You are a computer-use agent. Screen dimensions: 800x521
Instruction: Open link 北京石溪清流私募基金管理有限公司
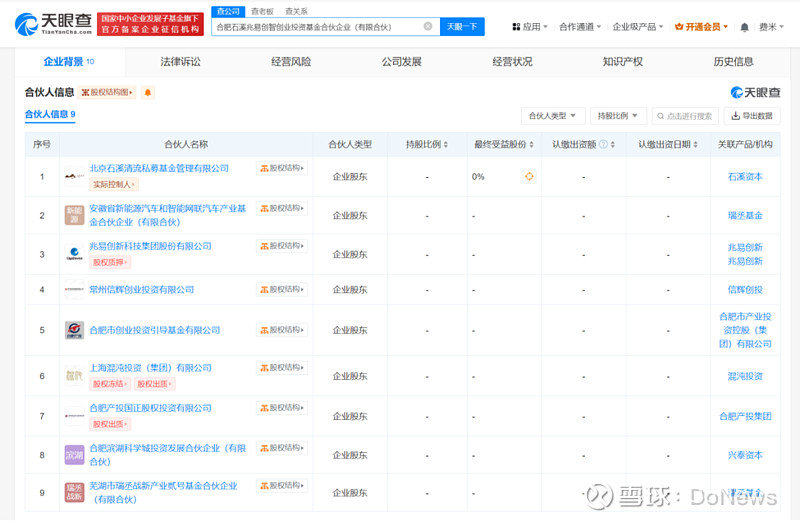coord(159,168)
